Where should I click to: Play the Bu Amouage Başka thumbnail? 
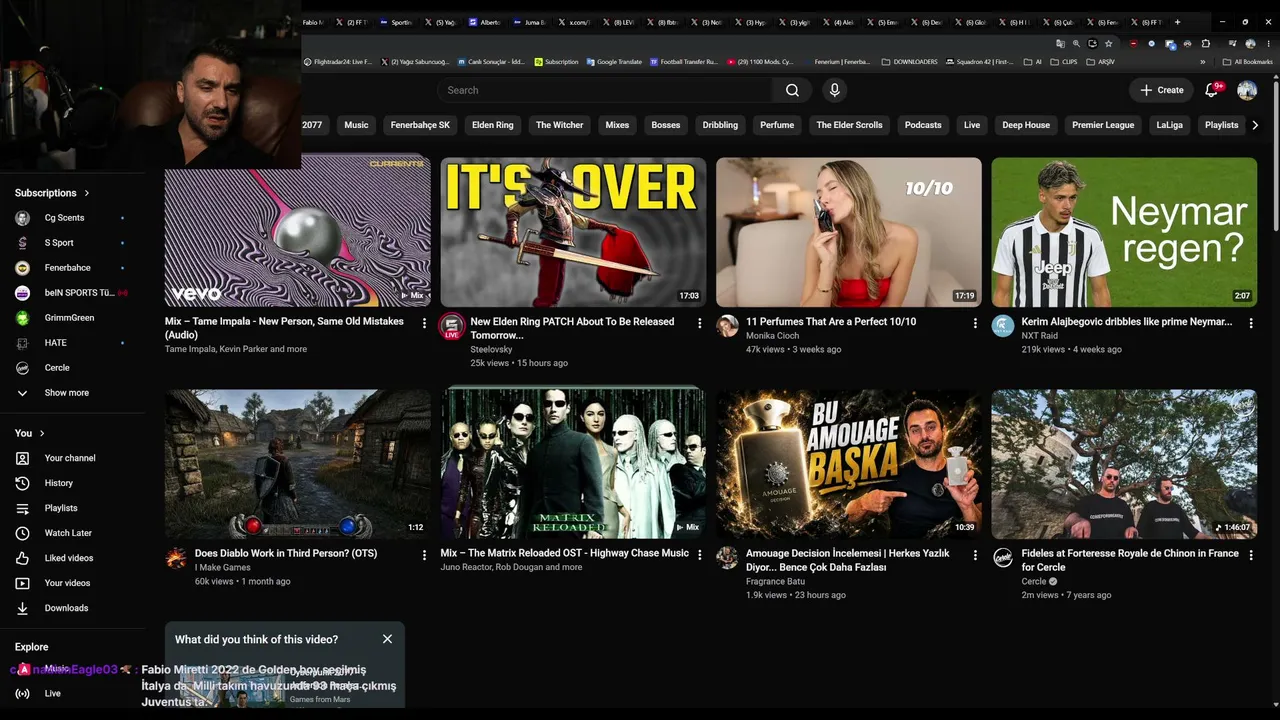click(849, 464)
